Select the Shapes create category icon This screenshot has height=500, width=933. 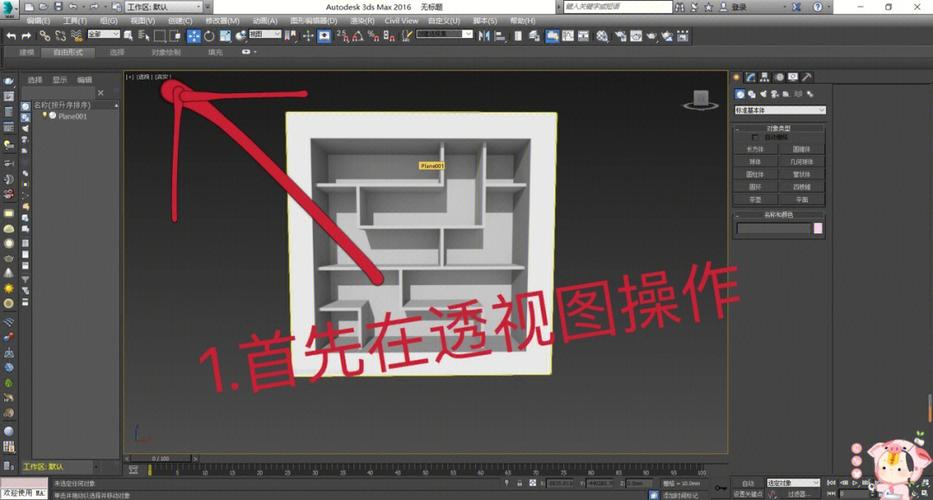(x=751, y=94)
